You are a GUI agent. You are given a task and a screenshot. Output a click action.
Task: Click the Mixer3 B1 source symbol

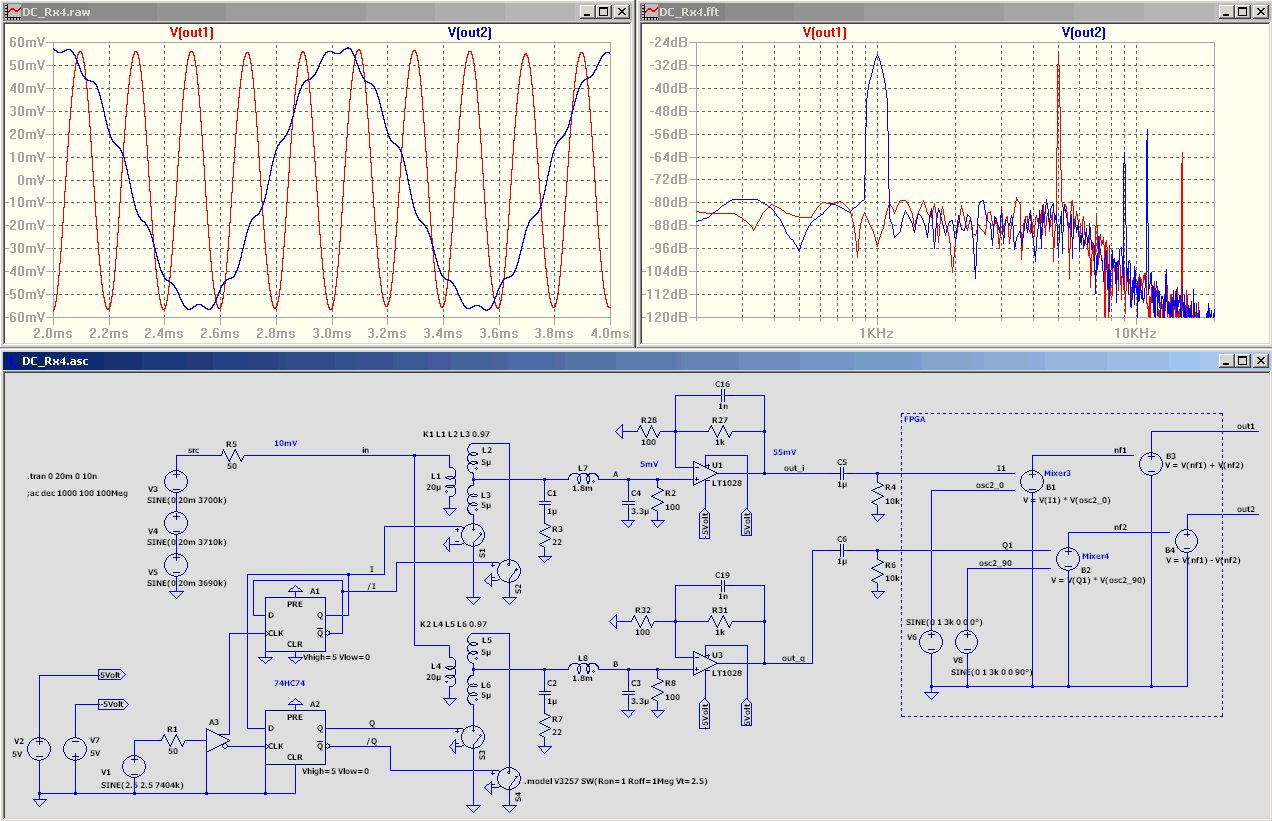pyautogui.click(x=1030, y=480)
